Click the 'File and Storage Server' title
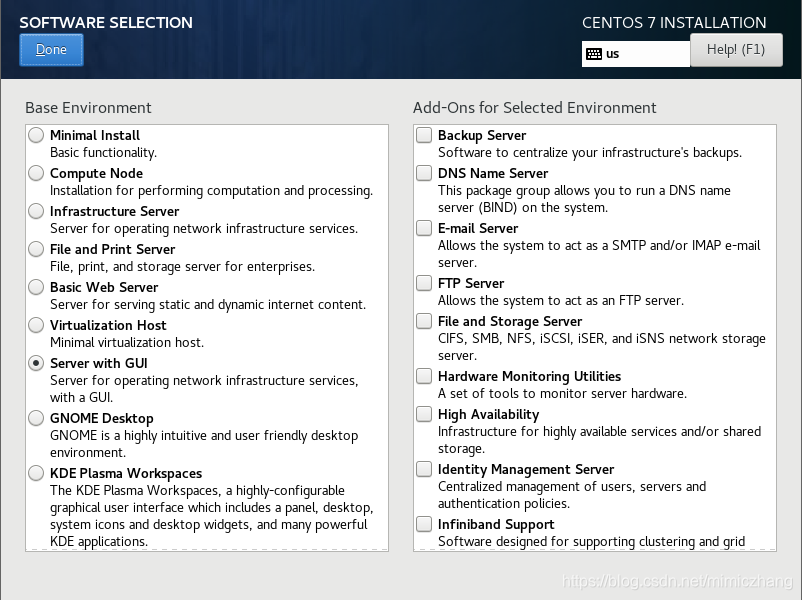The width and height of the screenshot is (802, 600). coord(510,321)
